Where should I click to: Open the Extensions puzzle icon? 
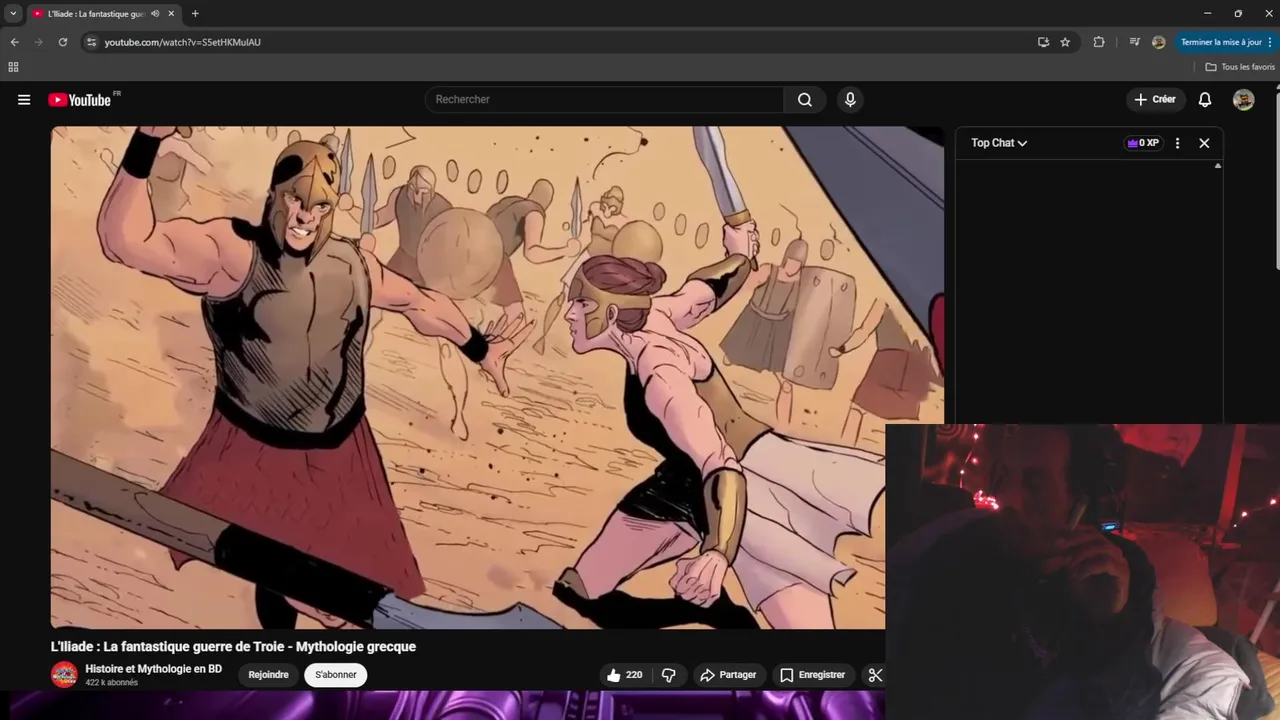pos(1099,42)
